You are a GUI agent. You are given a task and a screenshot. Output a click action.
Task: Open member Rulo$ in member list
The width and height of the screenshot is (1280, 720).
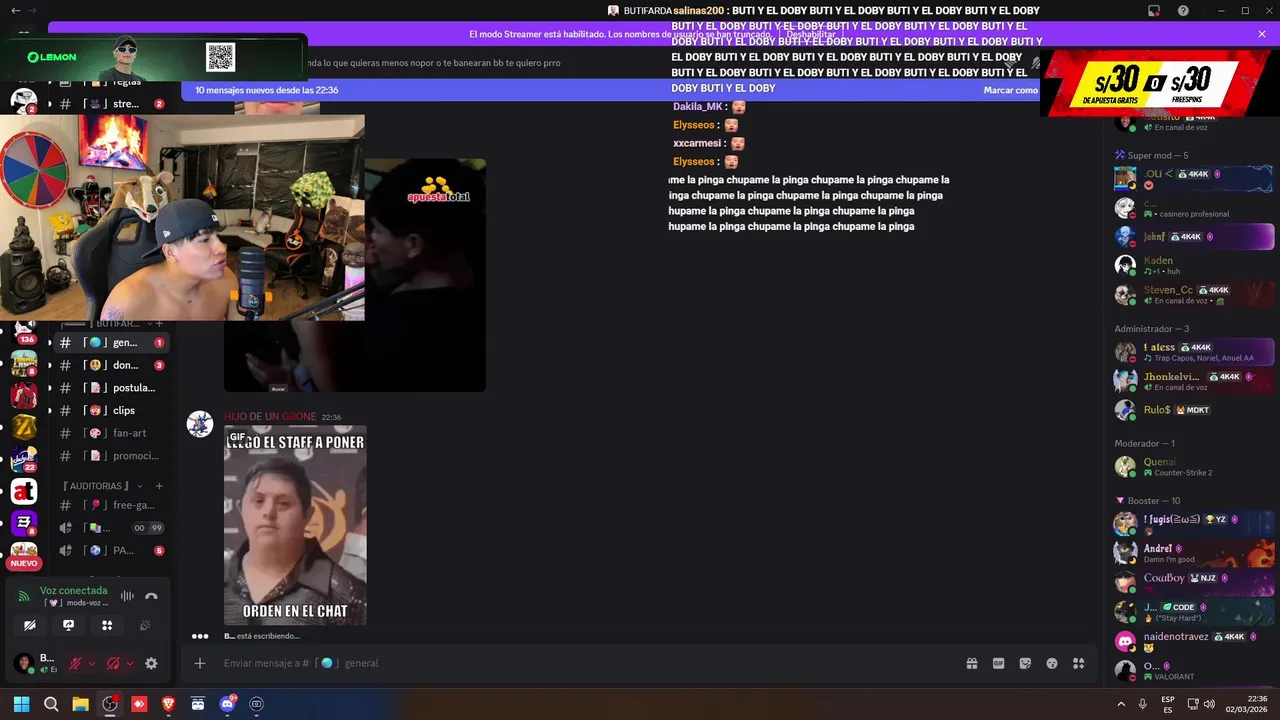1193,410
